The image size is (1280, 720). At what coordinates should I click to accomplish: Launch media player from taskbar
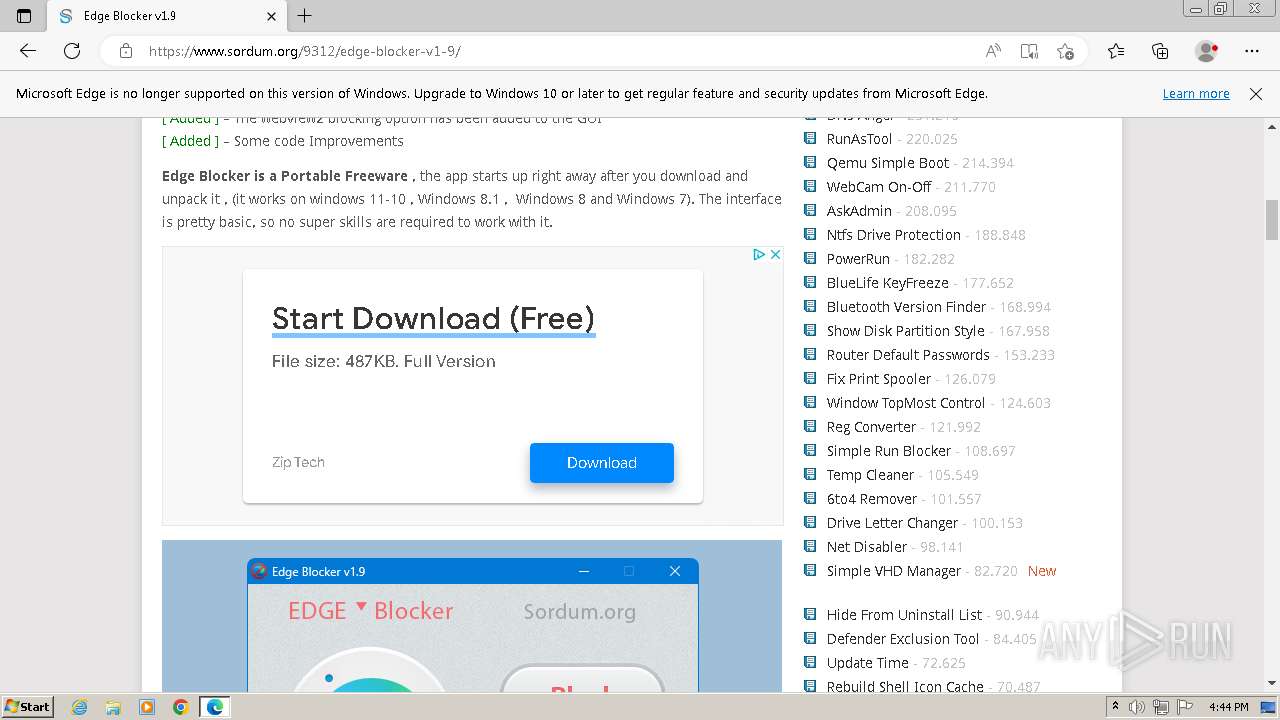(147, 707)
